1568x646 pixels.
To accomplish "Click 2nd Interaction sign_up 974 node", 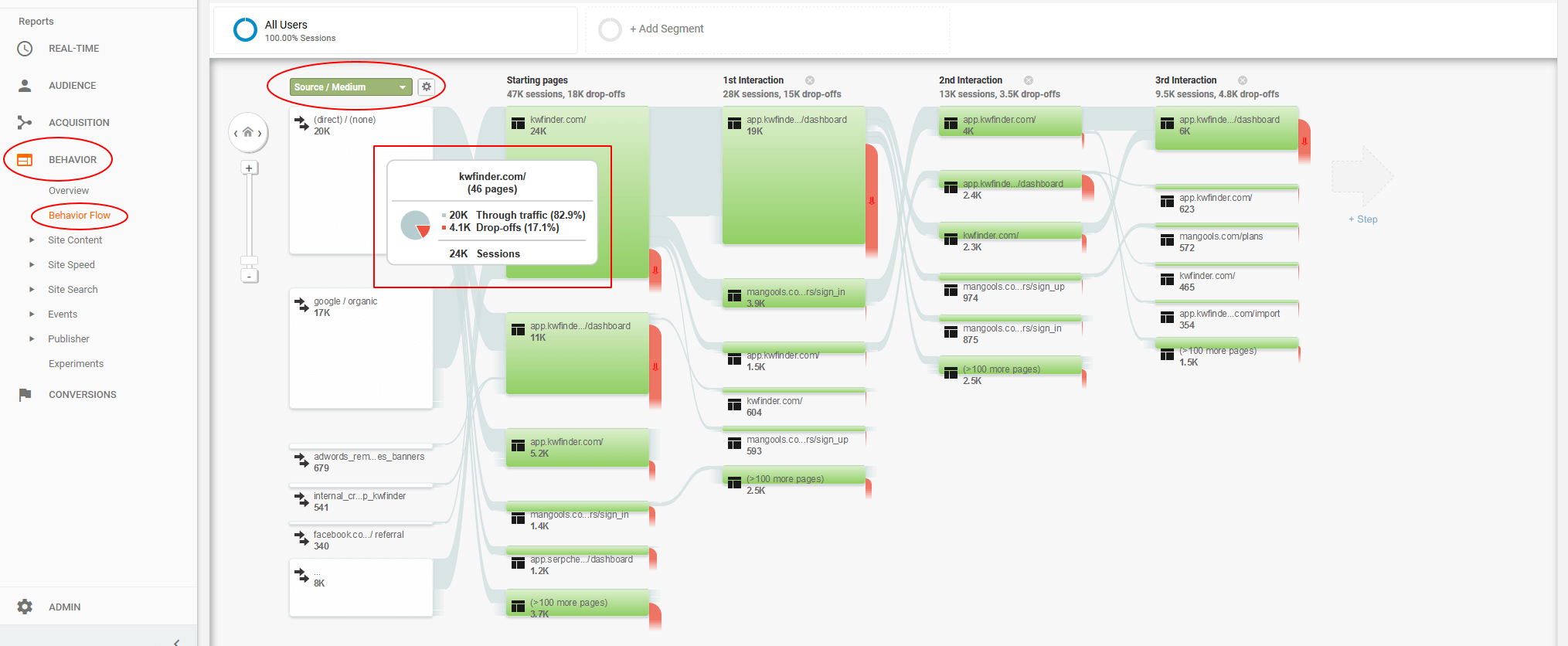I will click(1010, 288).
